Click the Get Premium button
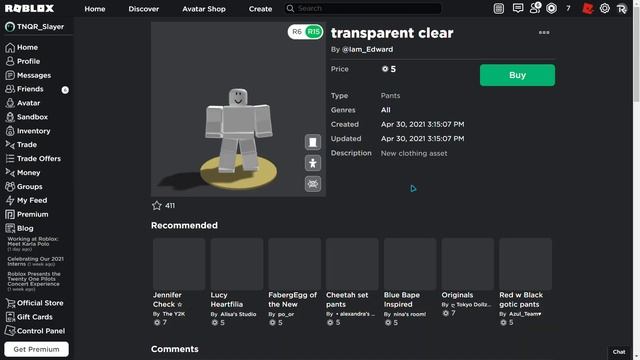Viewport: 640px width, 360px height. tap(36, 349)
